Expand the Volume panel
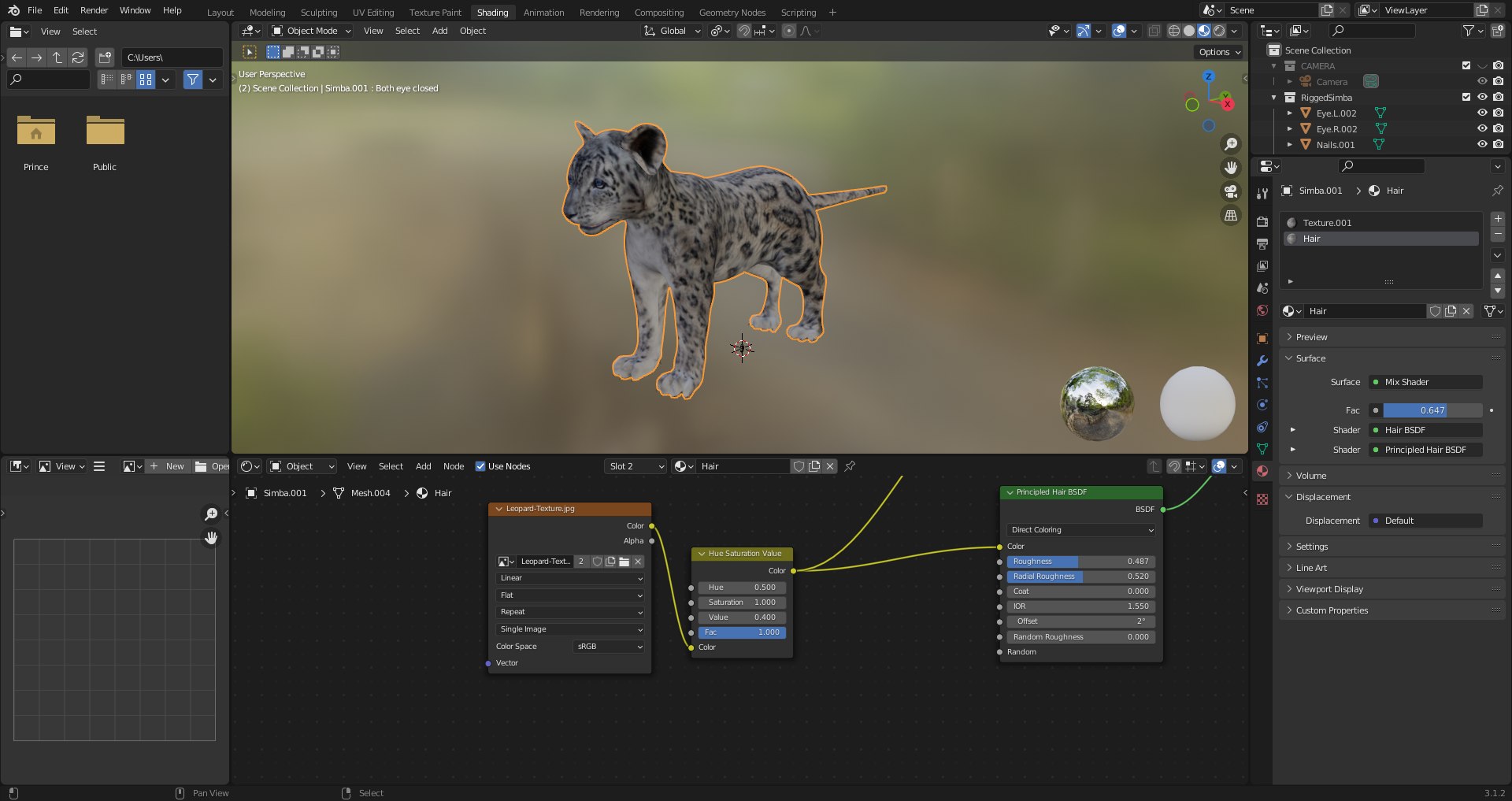The image size is (1512, 801). 1310,476
